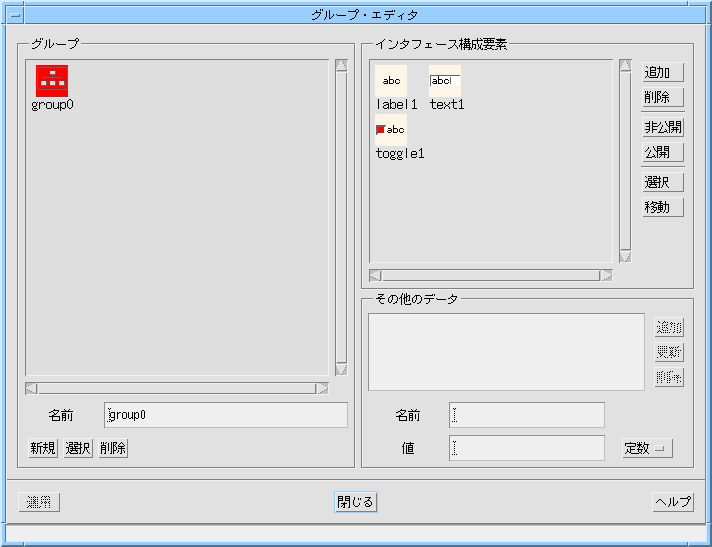Click the 新規 button under group list
Screen dimensions: 712x547
(x=43, y=448)
